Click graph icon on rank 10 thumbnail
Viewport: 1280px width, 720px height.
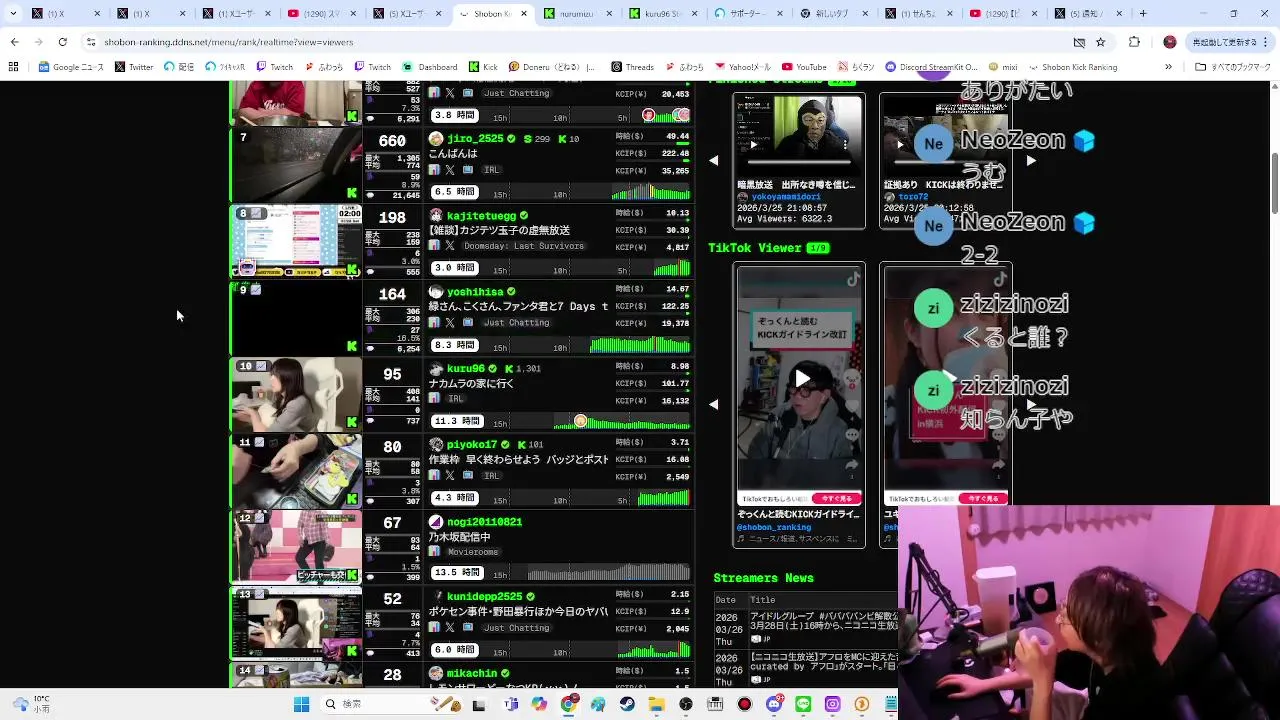point(261,366)
